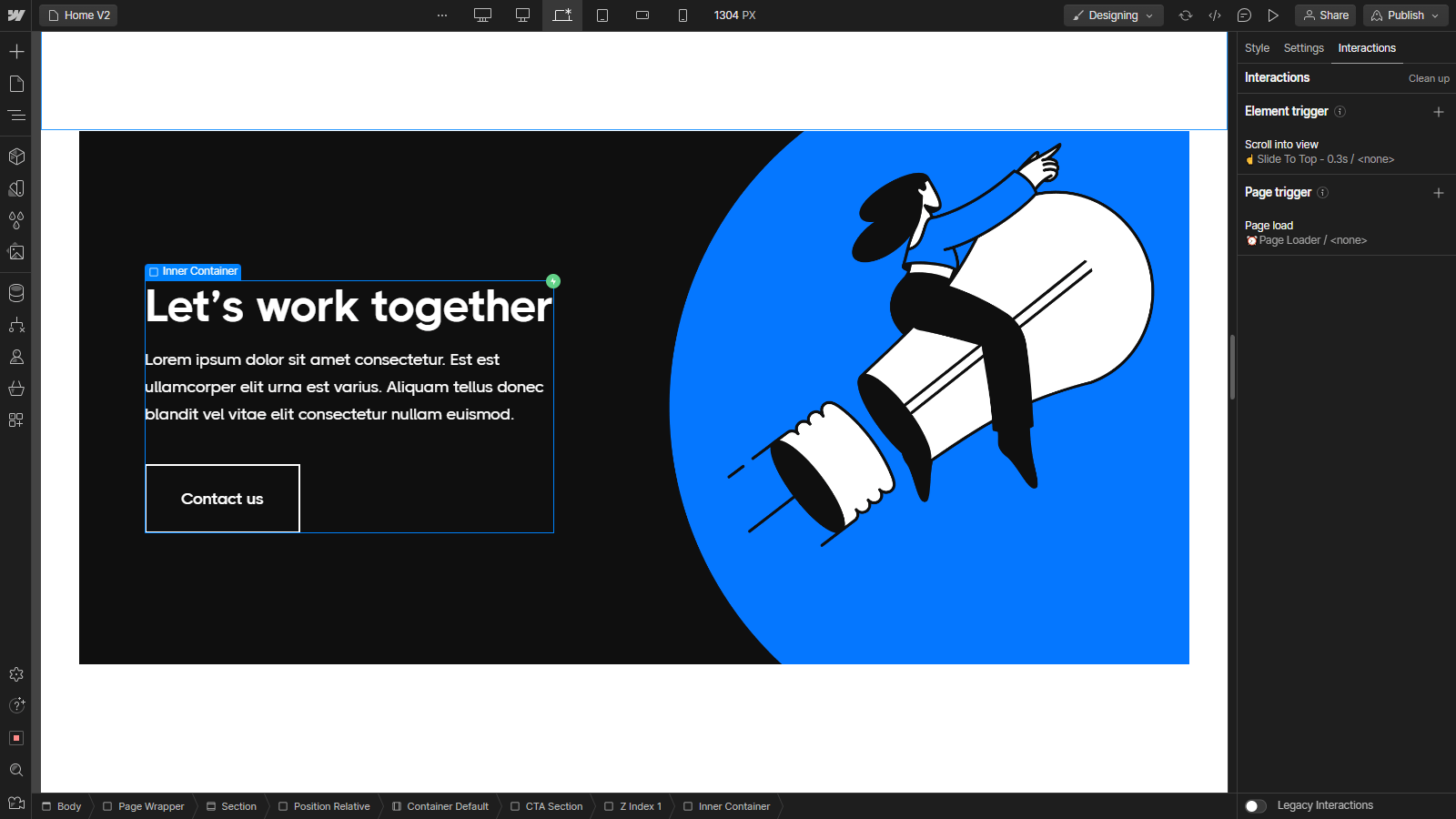Open the Pages panel
The image size is (1456, 819).
[16, 84]
